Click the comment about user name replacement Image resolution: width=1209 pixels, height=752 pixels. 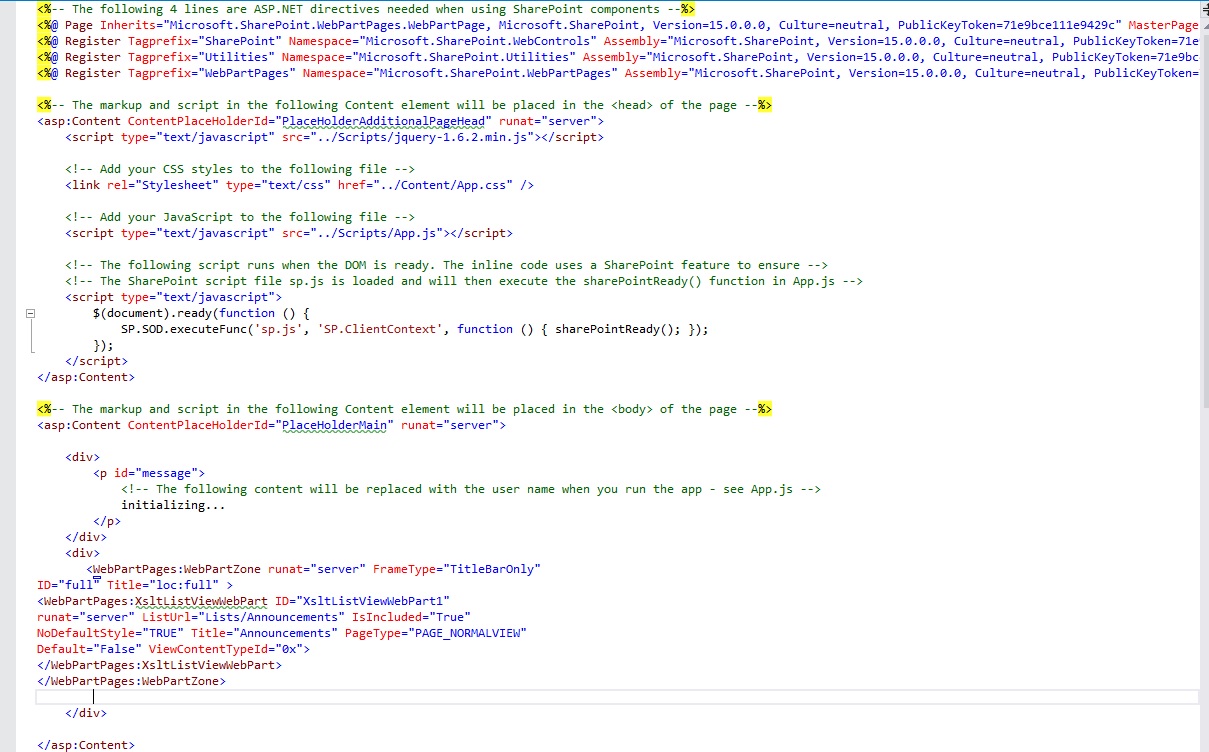click(x=471, y=489)
